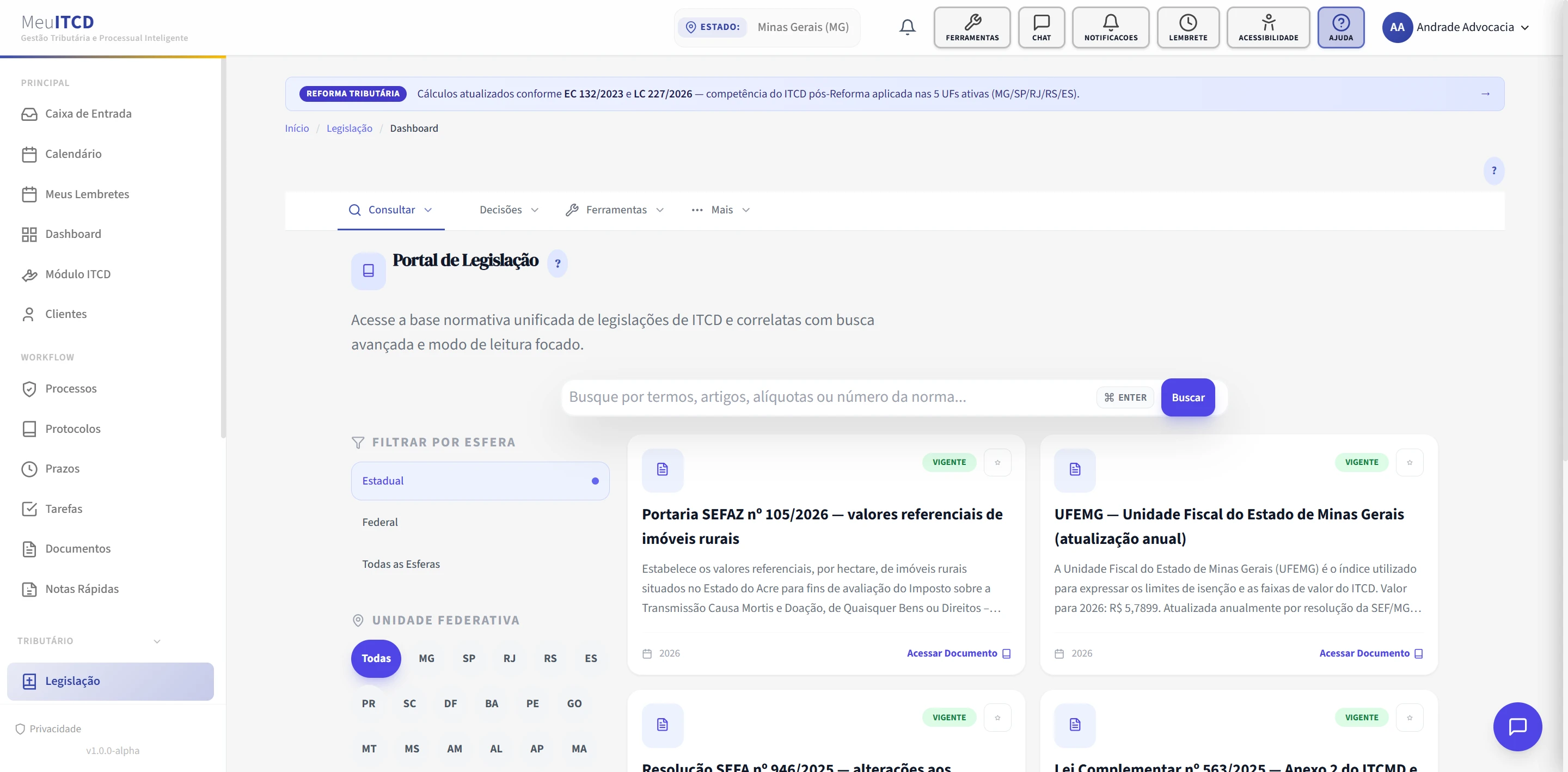Screen dimensions: 1568x772
Task: Click the floating chat bubble button
Action: [x=1517, y=726]
